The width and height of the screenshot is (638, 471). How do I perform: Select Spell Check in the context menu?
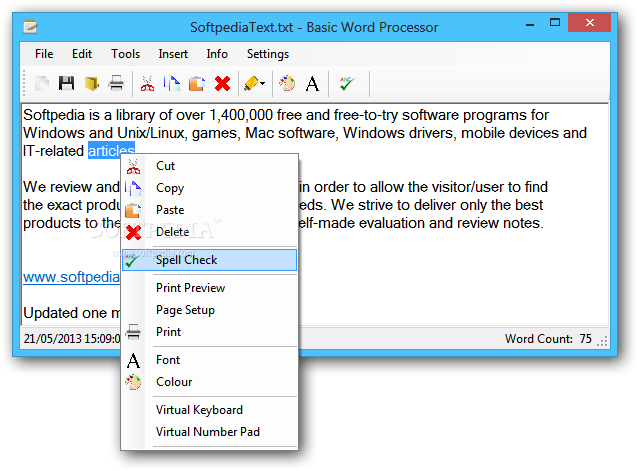[210, 260]
